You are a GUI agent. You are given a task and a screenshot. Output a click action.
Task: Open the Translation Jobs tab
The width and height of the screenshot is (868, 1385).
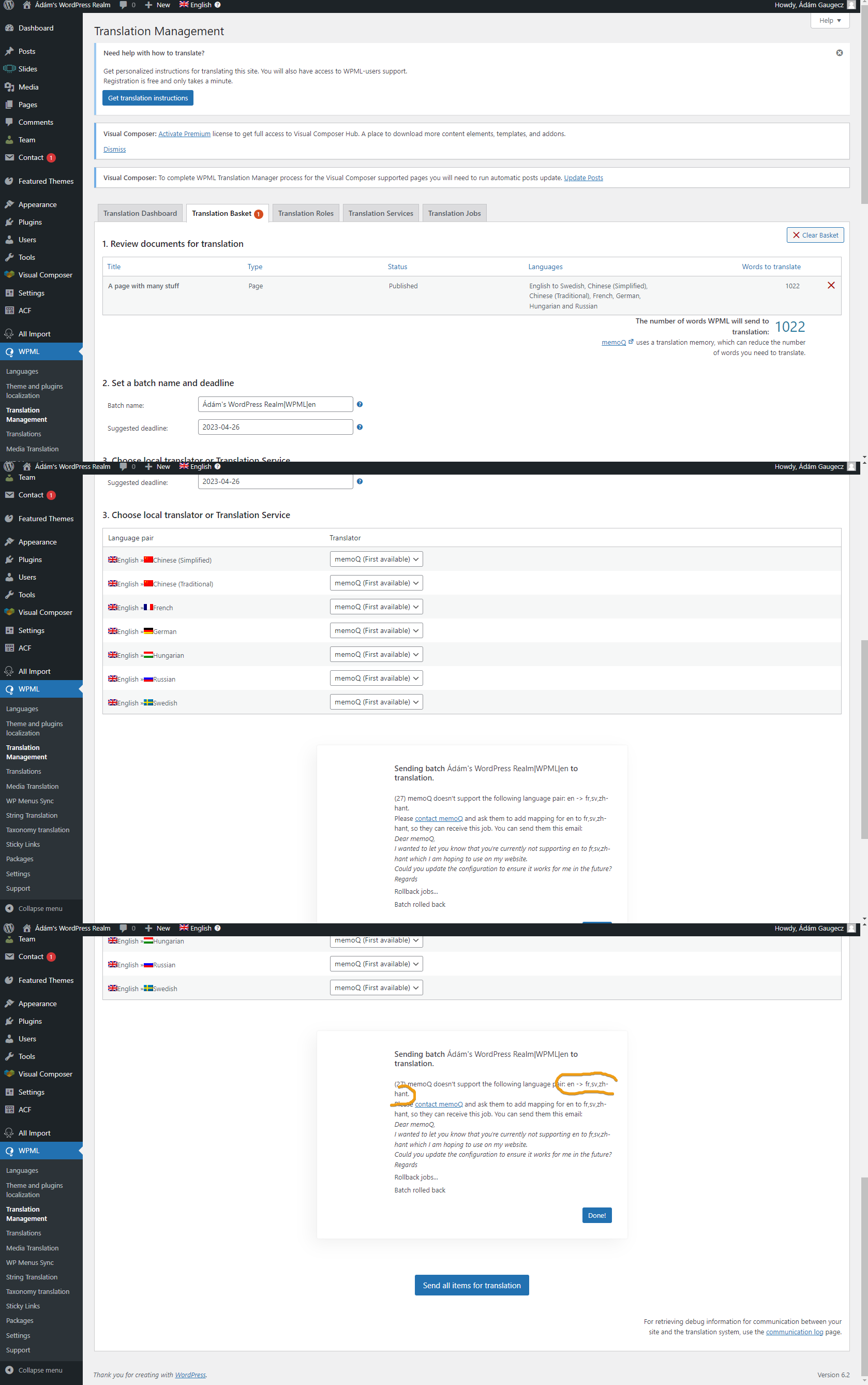pos(454,213)
